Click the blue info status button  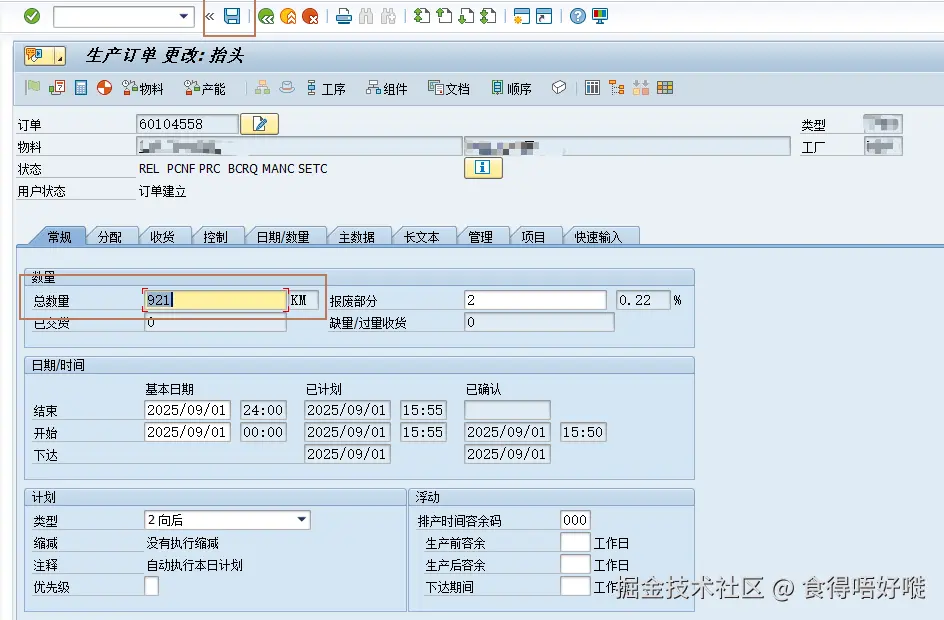tap(483, 168)
